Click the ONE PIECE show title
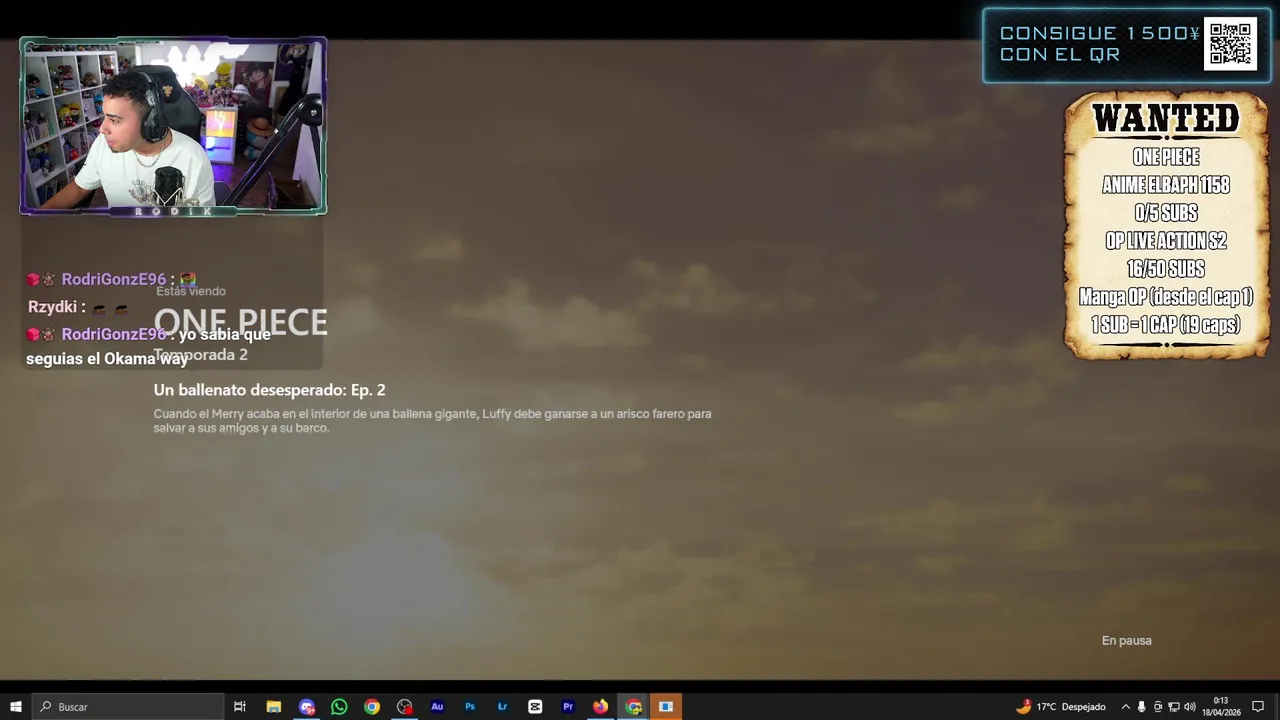Screen dimensions: 1280x720 [240, 322]
